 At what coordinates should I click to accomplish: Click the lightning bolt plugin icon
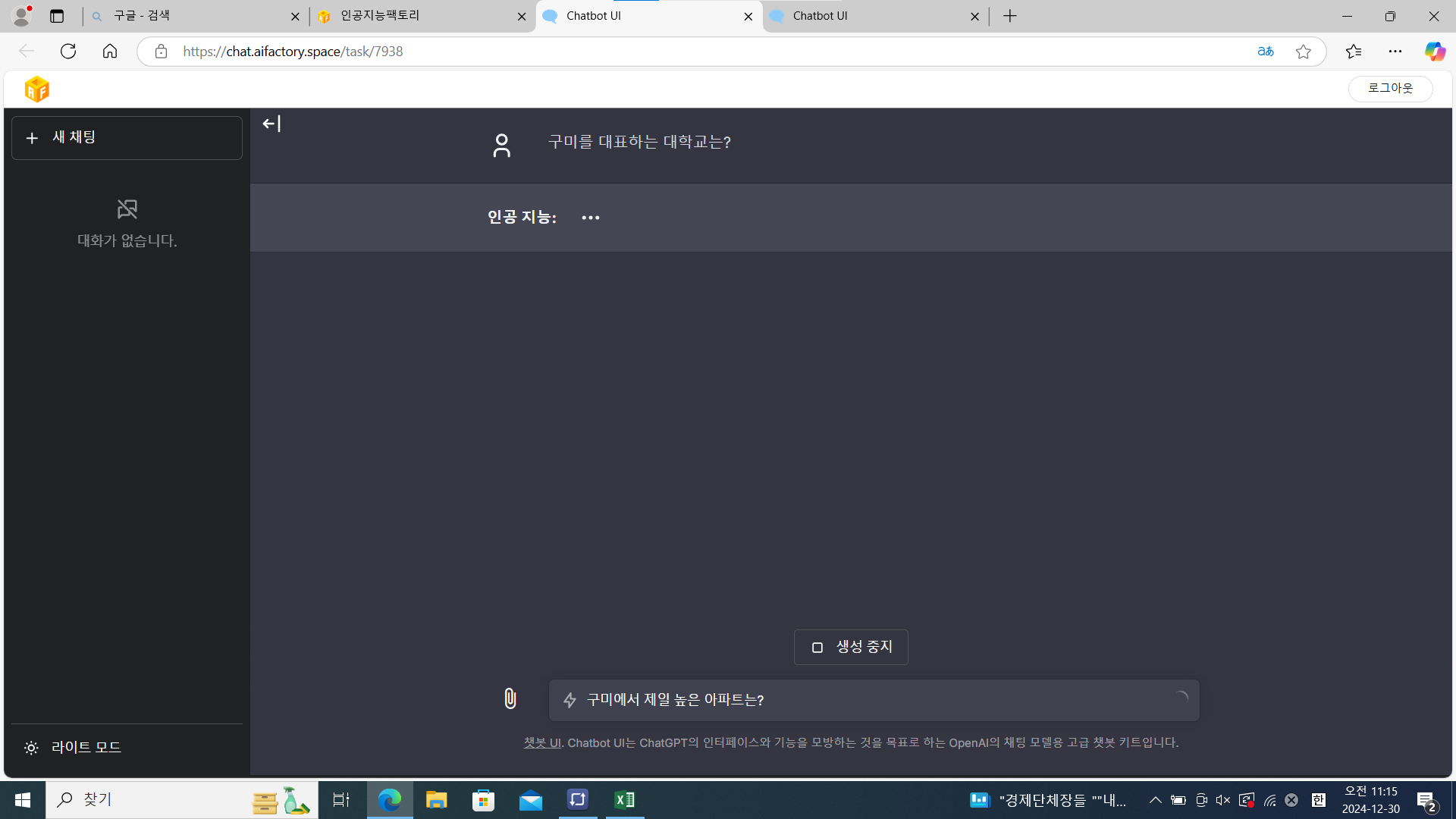click(570, 700)
